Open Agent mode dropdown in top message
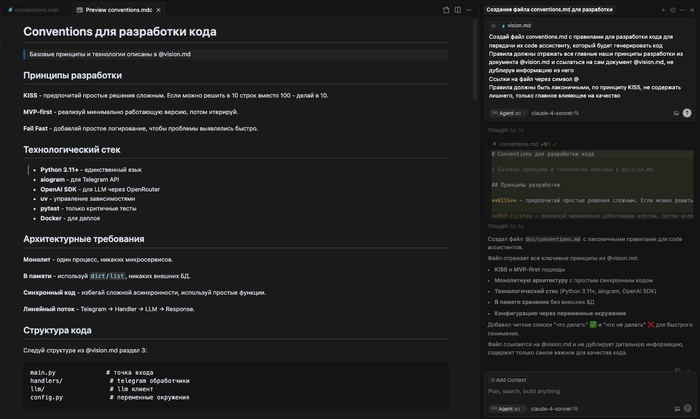Screen dimensions: 700x419 click(x=509, y=113)
